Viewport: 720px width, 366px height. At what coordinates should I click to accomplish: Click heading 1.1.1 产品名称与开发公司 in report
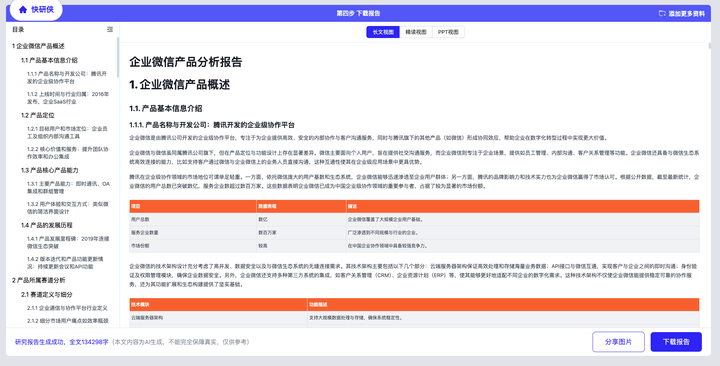point(212,125)
